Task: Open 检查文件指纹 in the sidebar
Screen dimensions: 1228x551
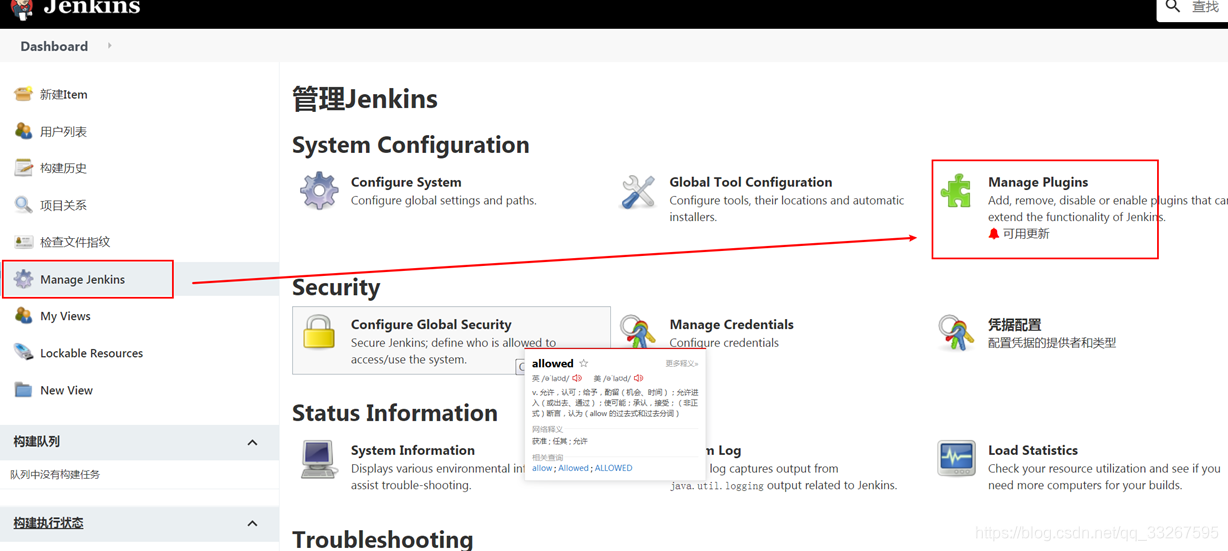Action: click(x=75, y=242)
